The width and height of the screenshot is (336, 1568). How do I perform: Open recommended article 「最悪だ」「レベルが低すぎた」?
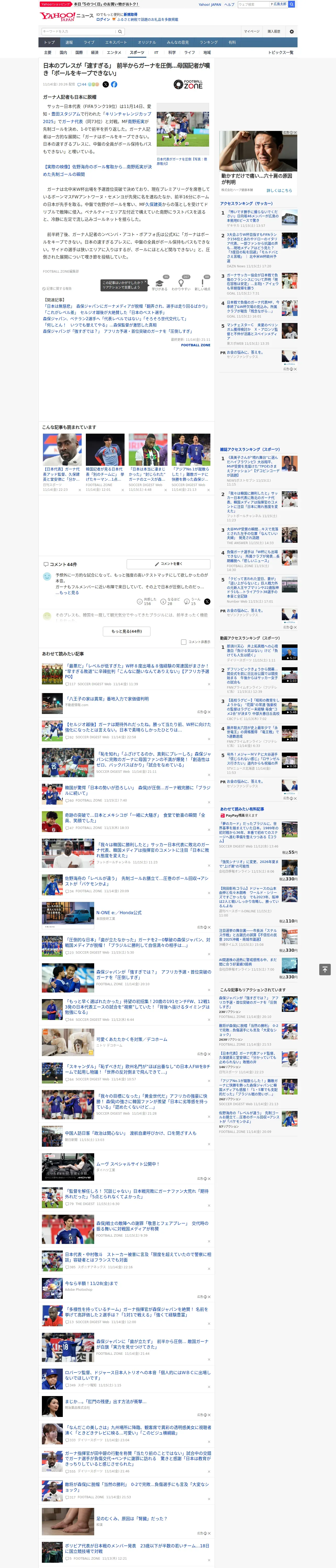click(137, 671)
